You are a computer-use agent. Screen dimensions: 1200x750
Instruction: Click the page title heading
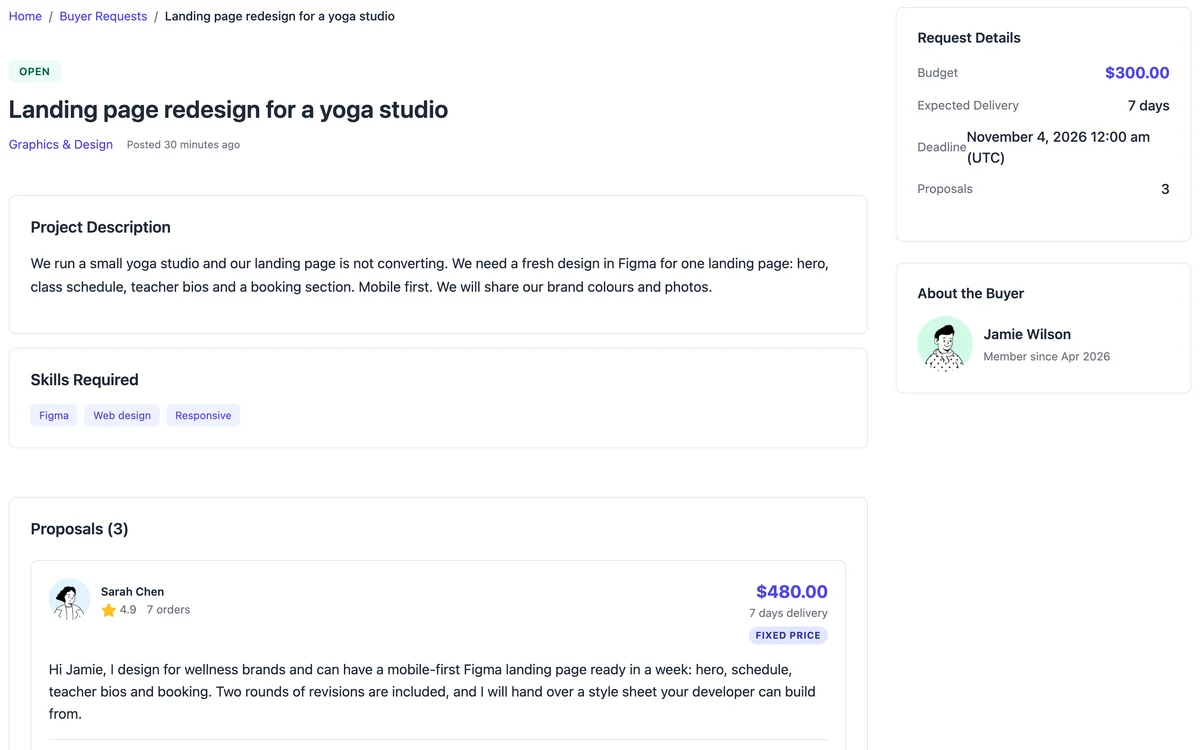[228, 109]
